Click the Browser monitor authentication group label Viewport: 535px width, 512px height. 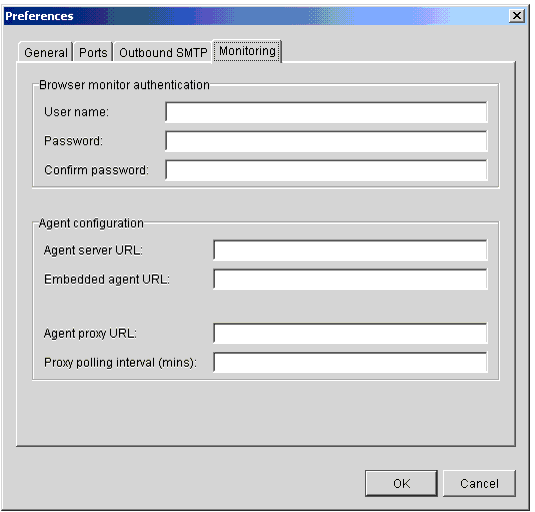[124, 85]
